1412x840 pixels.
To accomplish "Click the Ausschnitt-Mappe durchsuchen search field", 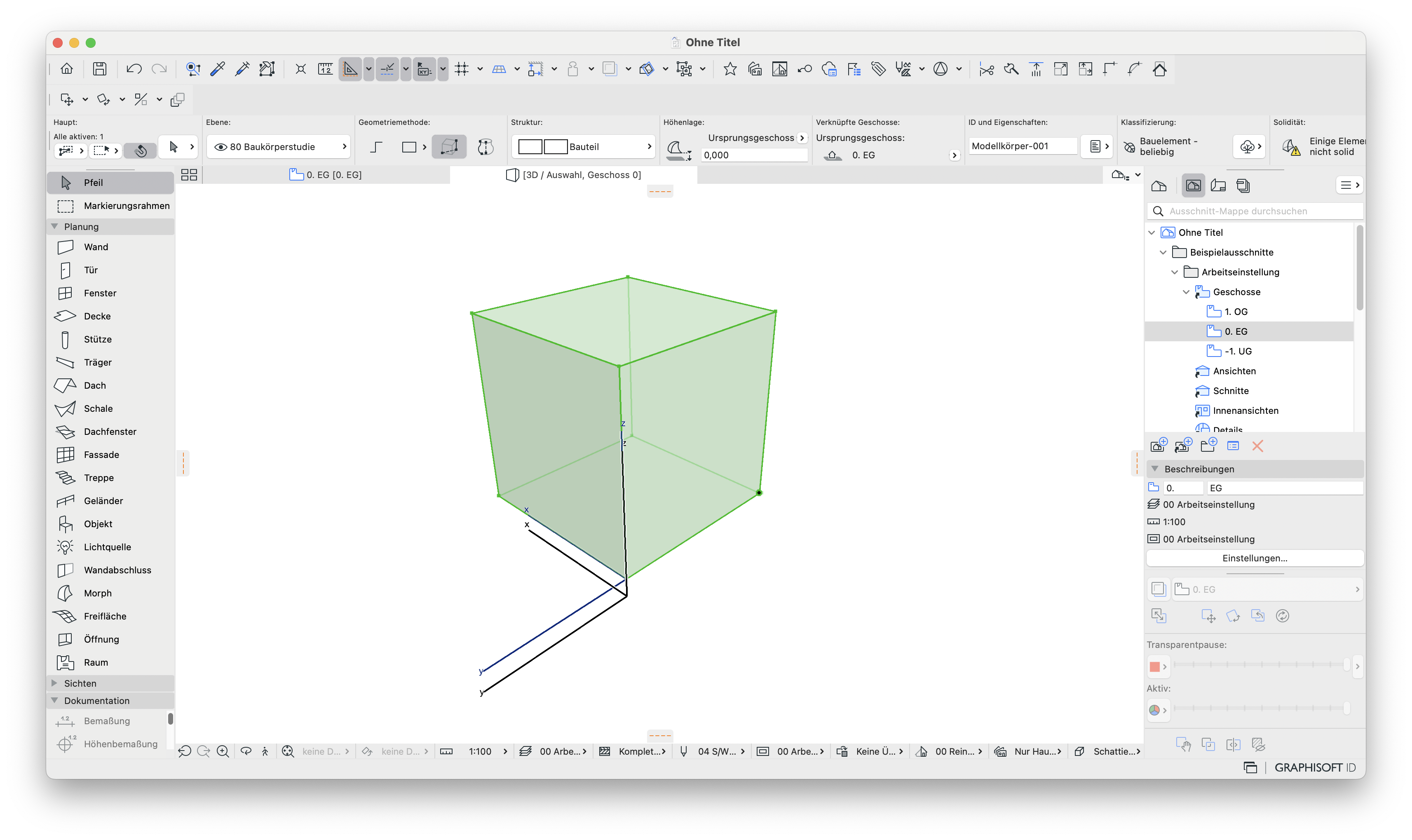I will pos(1254,211).
